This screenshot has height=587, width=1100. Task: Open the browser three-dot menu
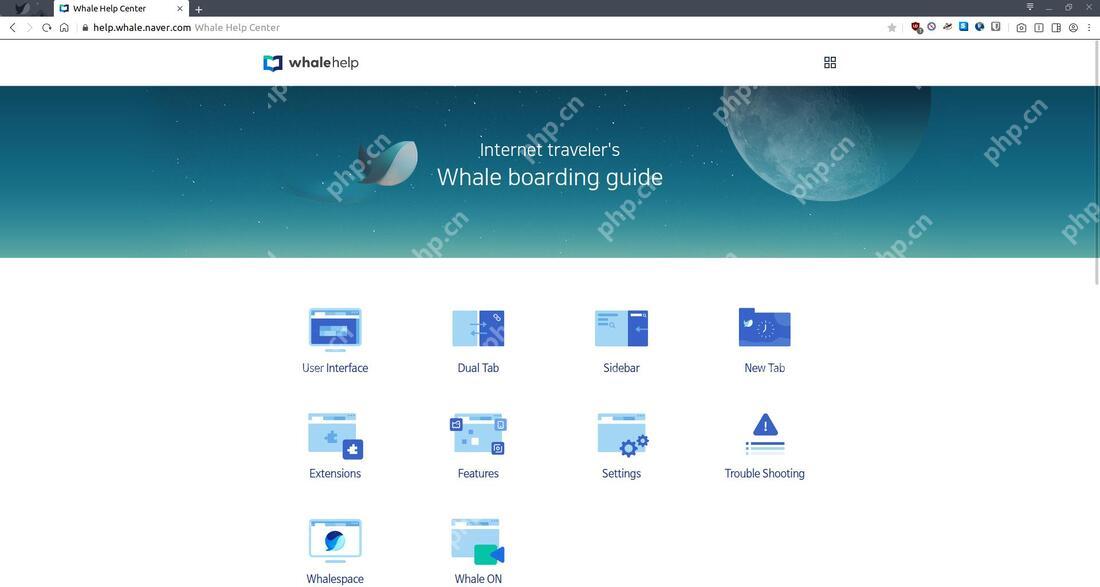coord(1089,27)
